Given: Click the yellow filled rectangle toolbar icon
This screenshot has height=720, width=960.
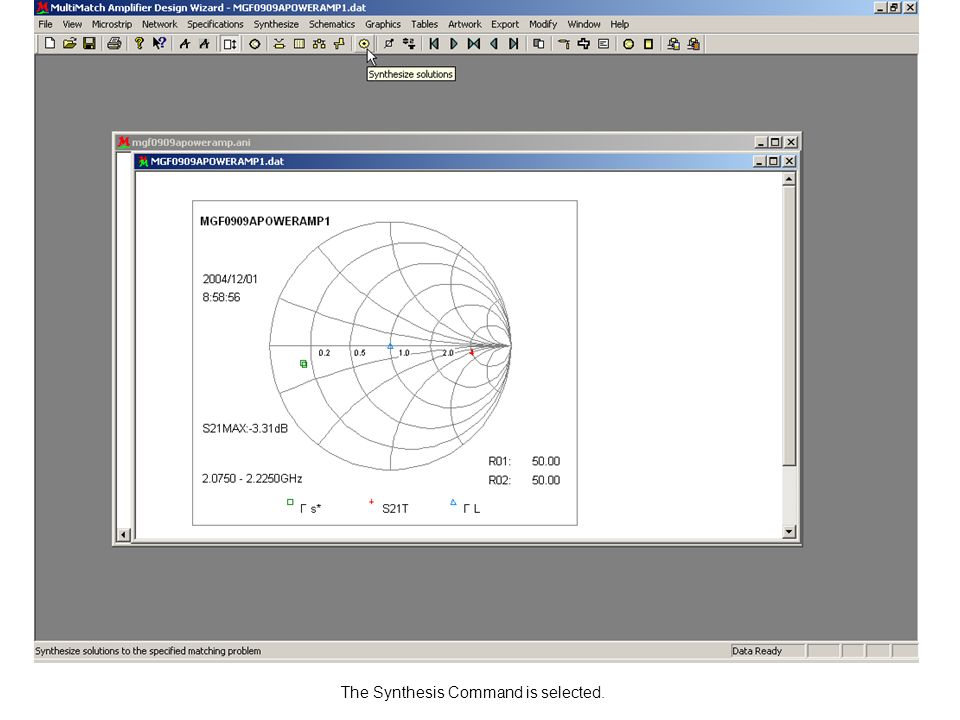Looking at the screenshot, I should click(648, 44).
